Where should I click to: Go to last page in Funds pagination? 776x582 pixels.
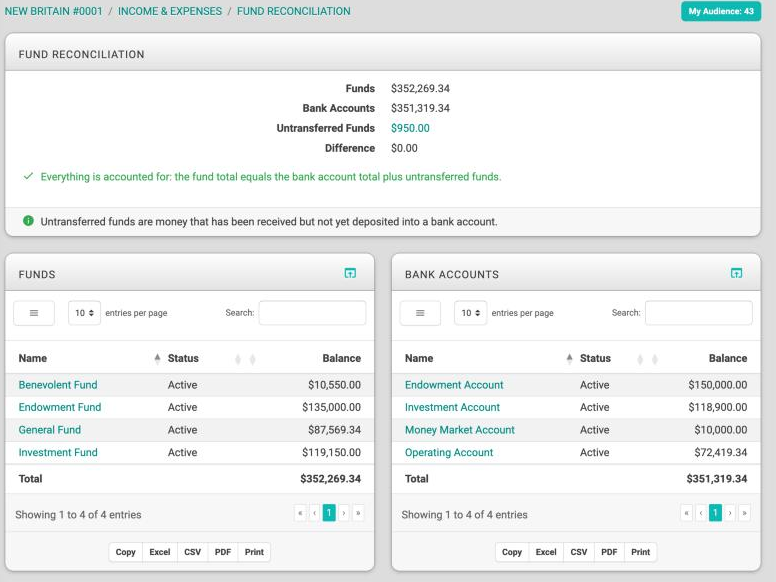[x=358, y=513]
